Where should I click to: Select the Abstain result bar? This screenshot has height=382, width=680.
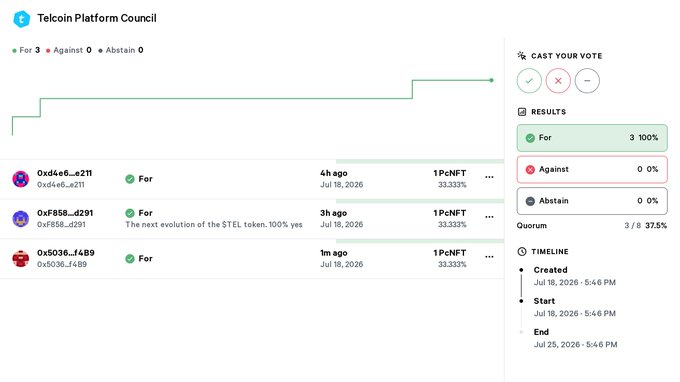coord(592,201)
